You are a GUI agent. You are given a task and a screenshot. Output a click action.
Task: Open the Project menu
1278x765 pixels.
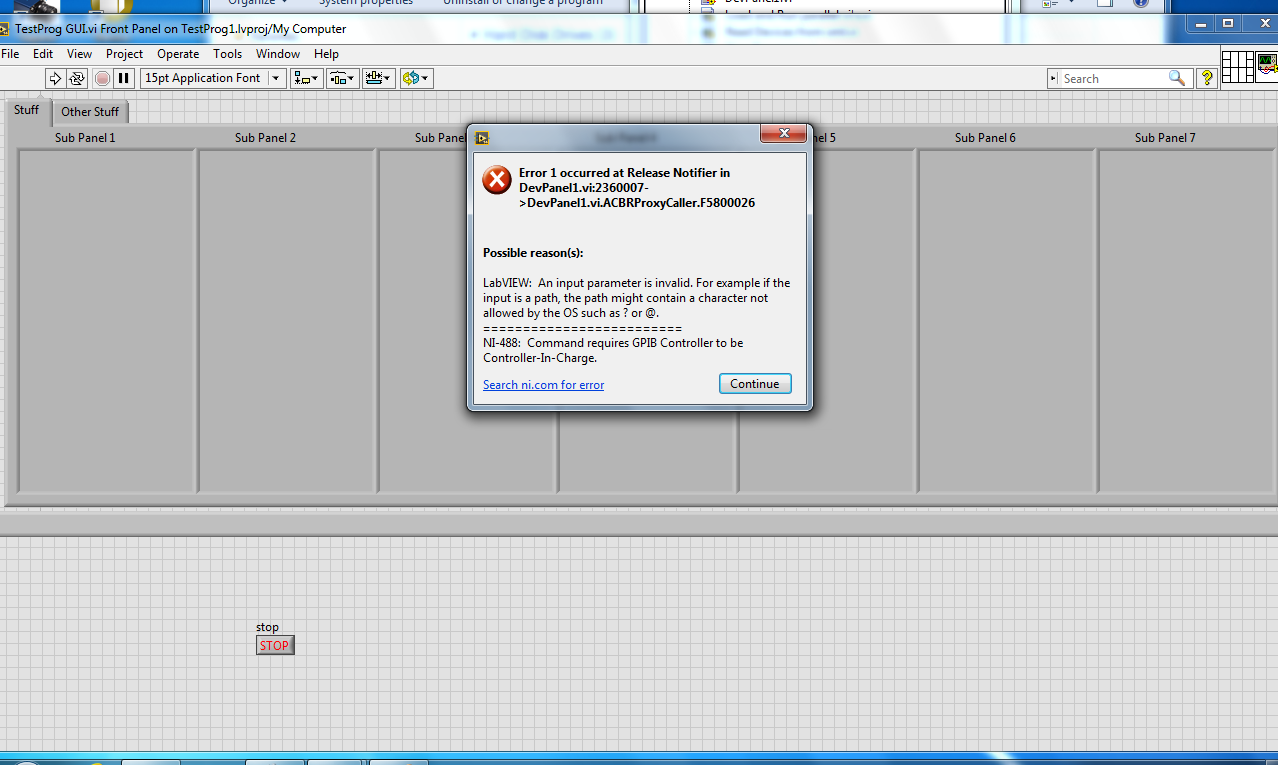125,54
